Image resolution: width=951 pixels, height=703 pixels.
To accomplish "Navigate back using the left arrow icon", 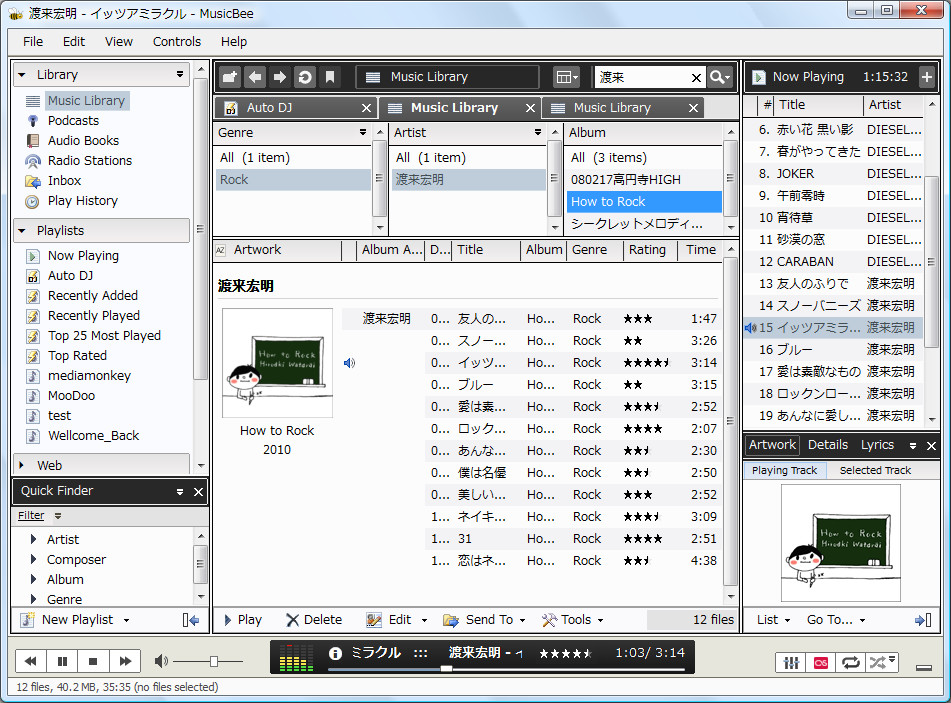I will point(255,76).
